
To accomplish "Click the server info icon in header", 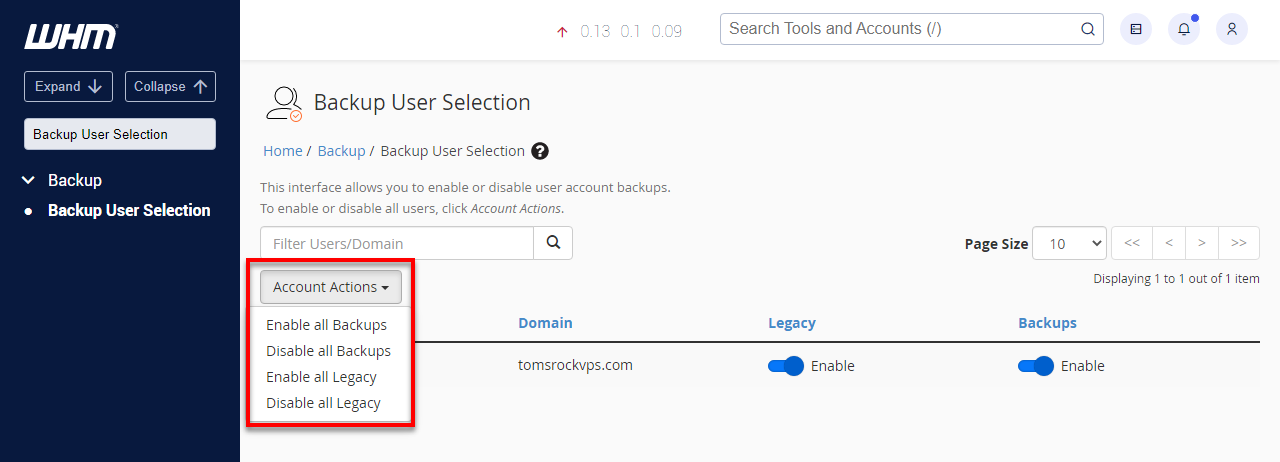I will [x=1136, y=29].
